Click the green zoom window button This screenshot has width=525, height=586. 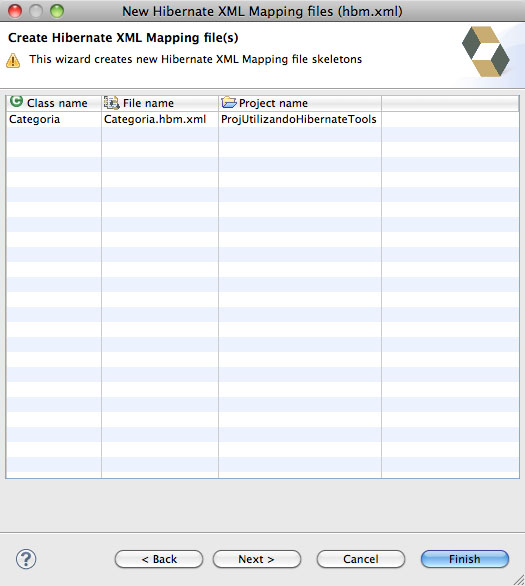point(57,11)
